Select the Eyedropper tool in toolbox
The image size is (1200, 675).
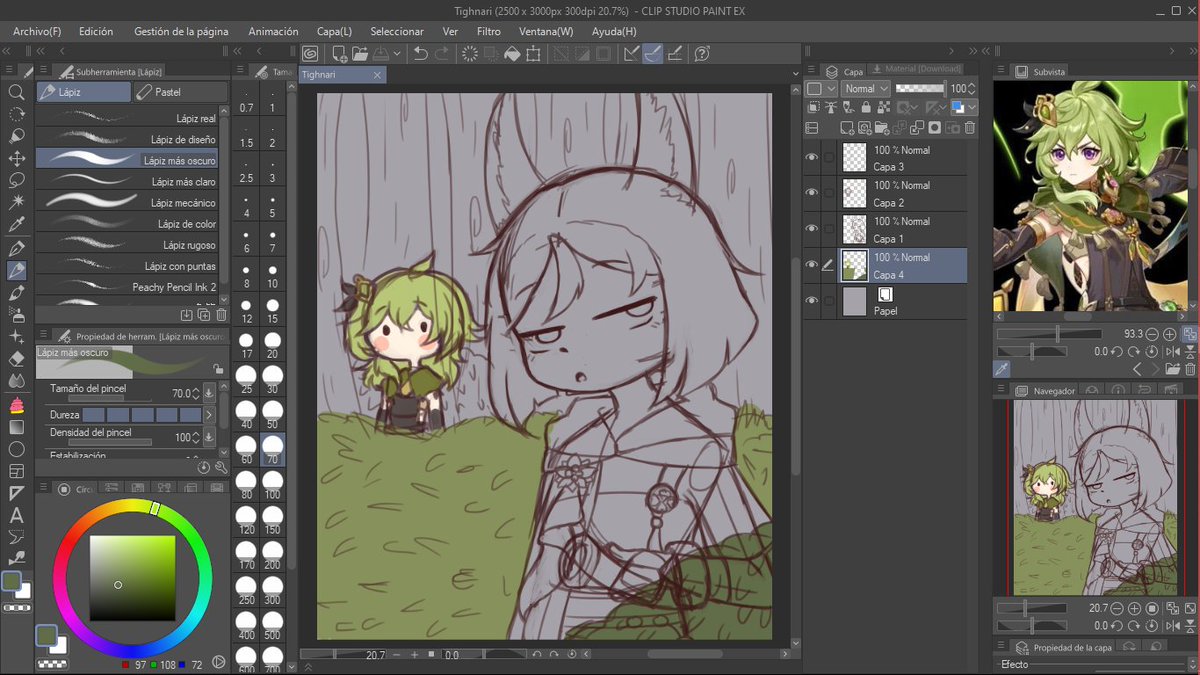click(x=16, y=225)
